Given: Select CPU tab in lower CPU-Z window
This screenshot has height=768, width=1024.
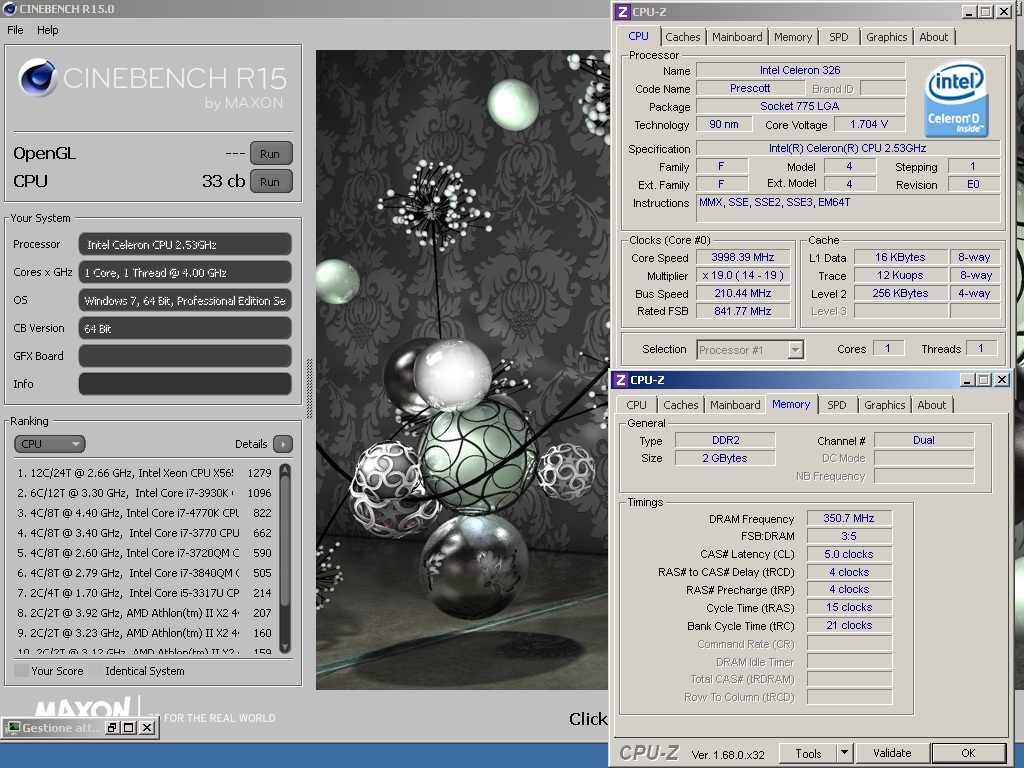Looking at the screenshot, I should (x=636, y=405).
